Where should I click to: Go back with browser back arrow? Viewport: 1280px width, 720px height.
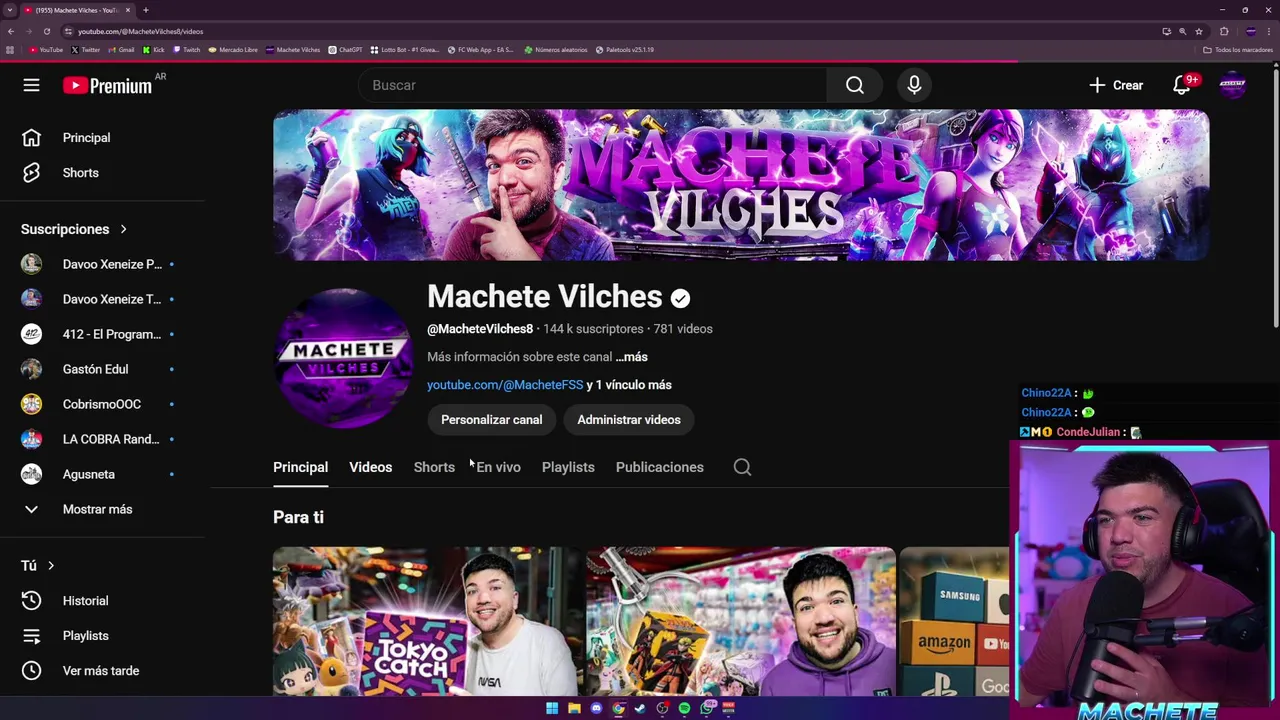click(x=10, y=31)
